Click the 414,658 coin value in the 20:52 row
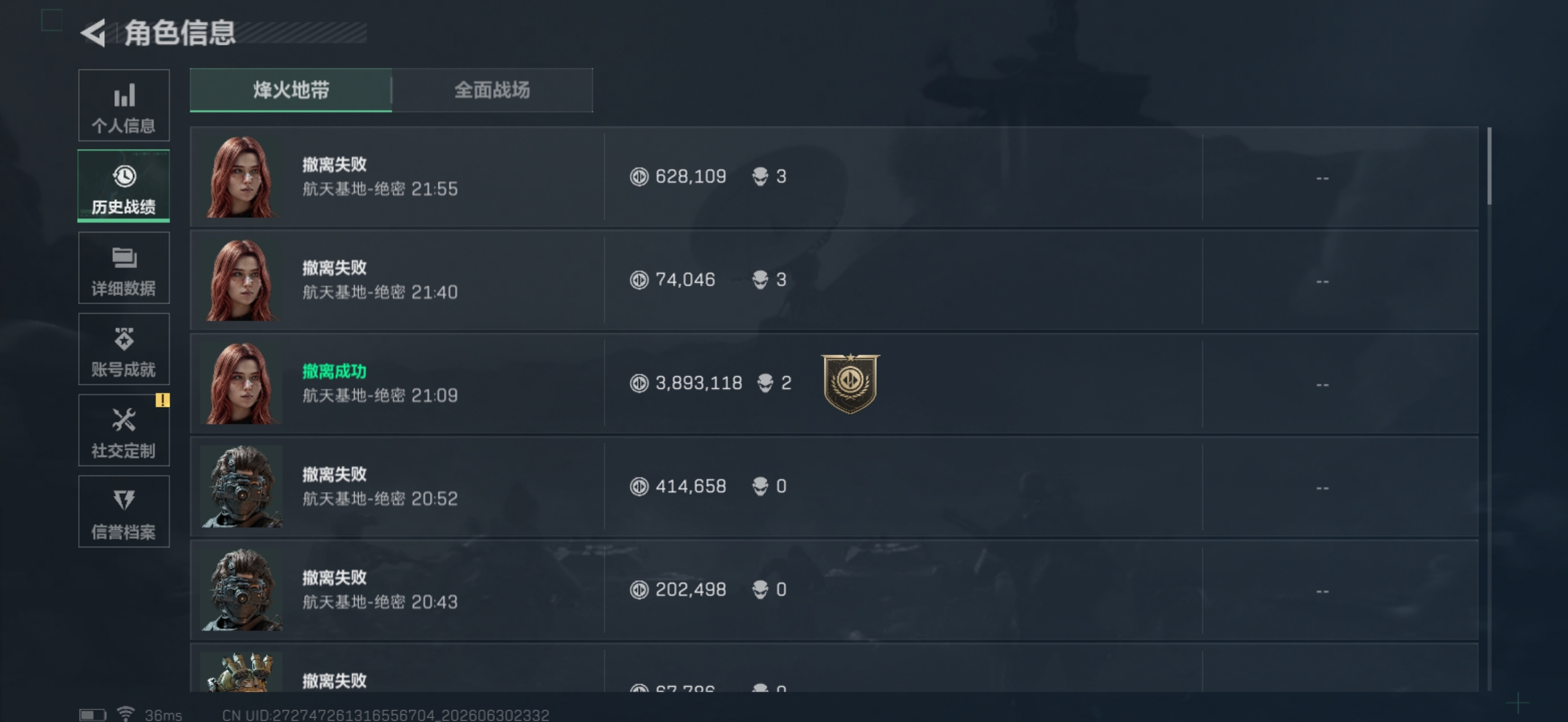This screenshot has width=1568, height=722. pos(690,486)
